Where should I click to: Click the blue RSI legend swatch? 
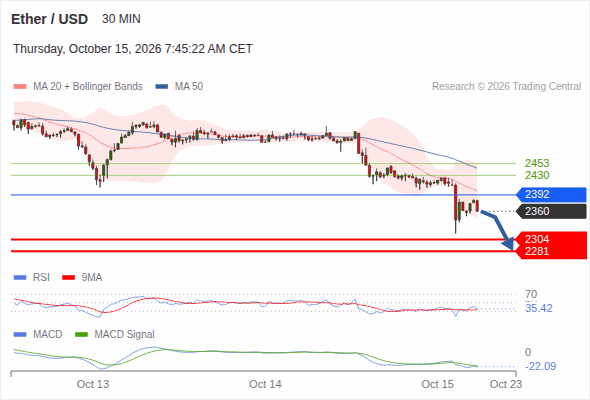click(x=20, y=278)
